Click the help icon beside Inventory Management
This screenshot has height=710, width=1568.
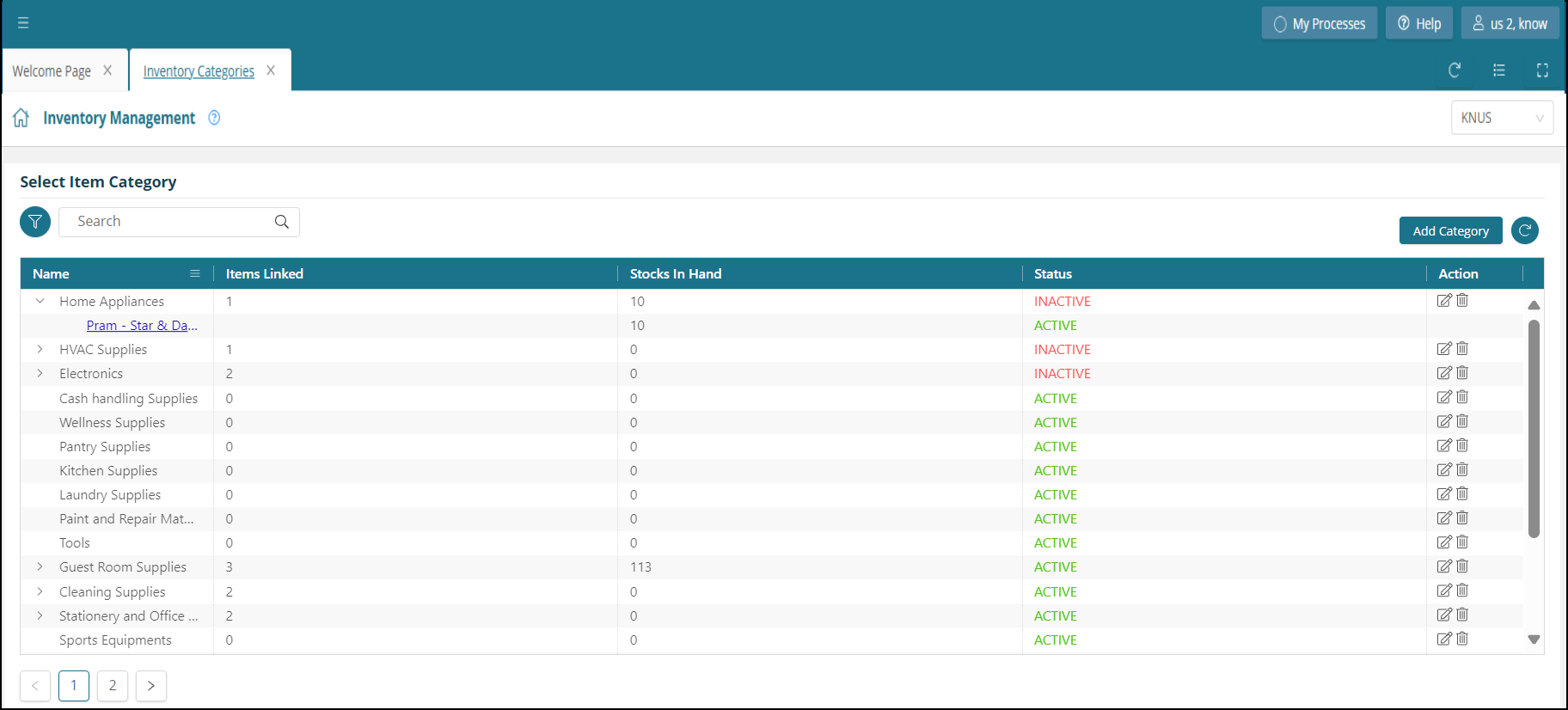tap(214, 118)
